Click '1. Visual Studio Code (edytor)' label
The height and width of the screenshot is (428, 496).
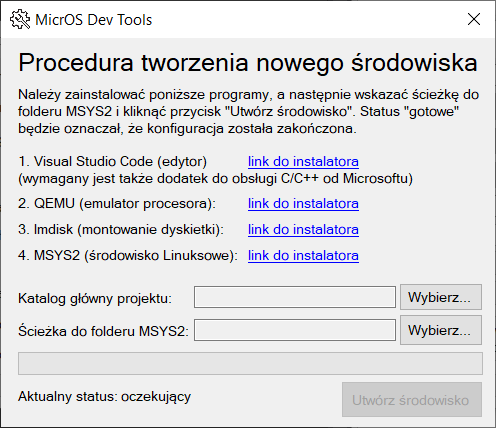tap(113, 162)
